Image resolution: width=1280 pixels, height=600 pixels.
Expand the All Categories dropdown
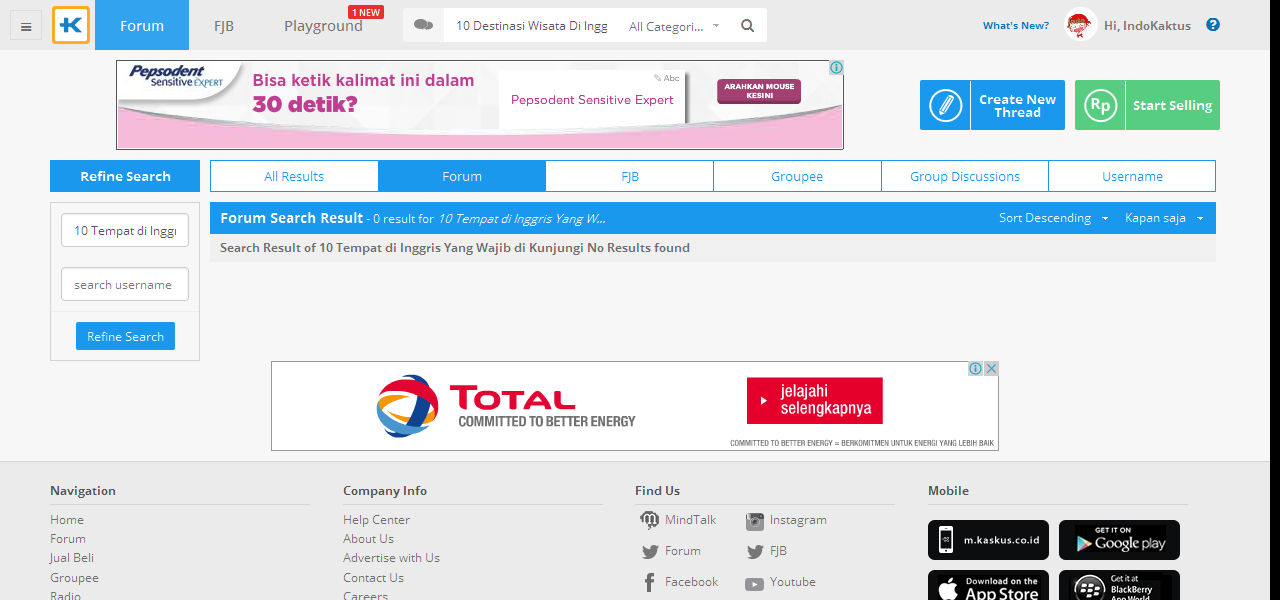pos(674,26)
